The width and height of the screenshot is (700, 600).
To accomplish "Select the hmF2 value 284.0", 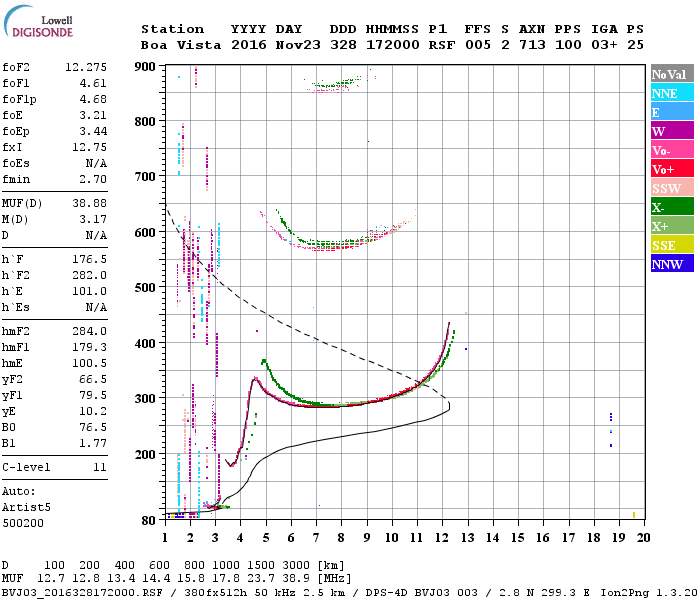I will click(x=90, y=331).
